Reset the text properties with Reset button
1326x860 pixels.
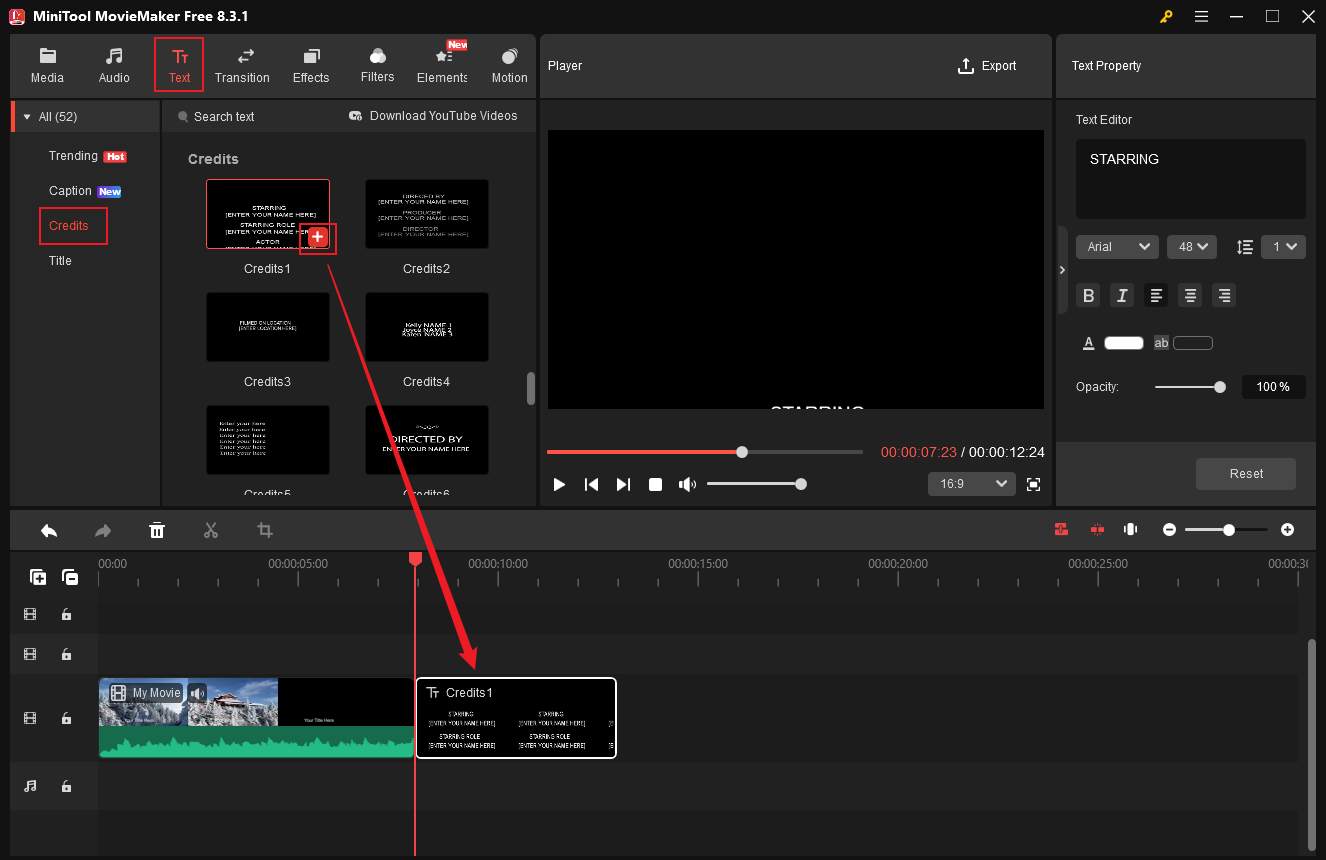point(1245,474)
